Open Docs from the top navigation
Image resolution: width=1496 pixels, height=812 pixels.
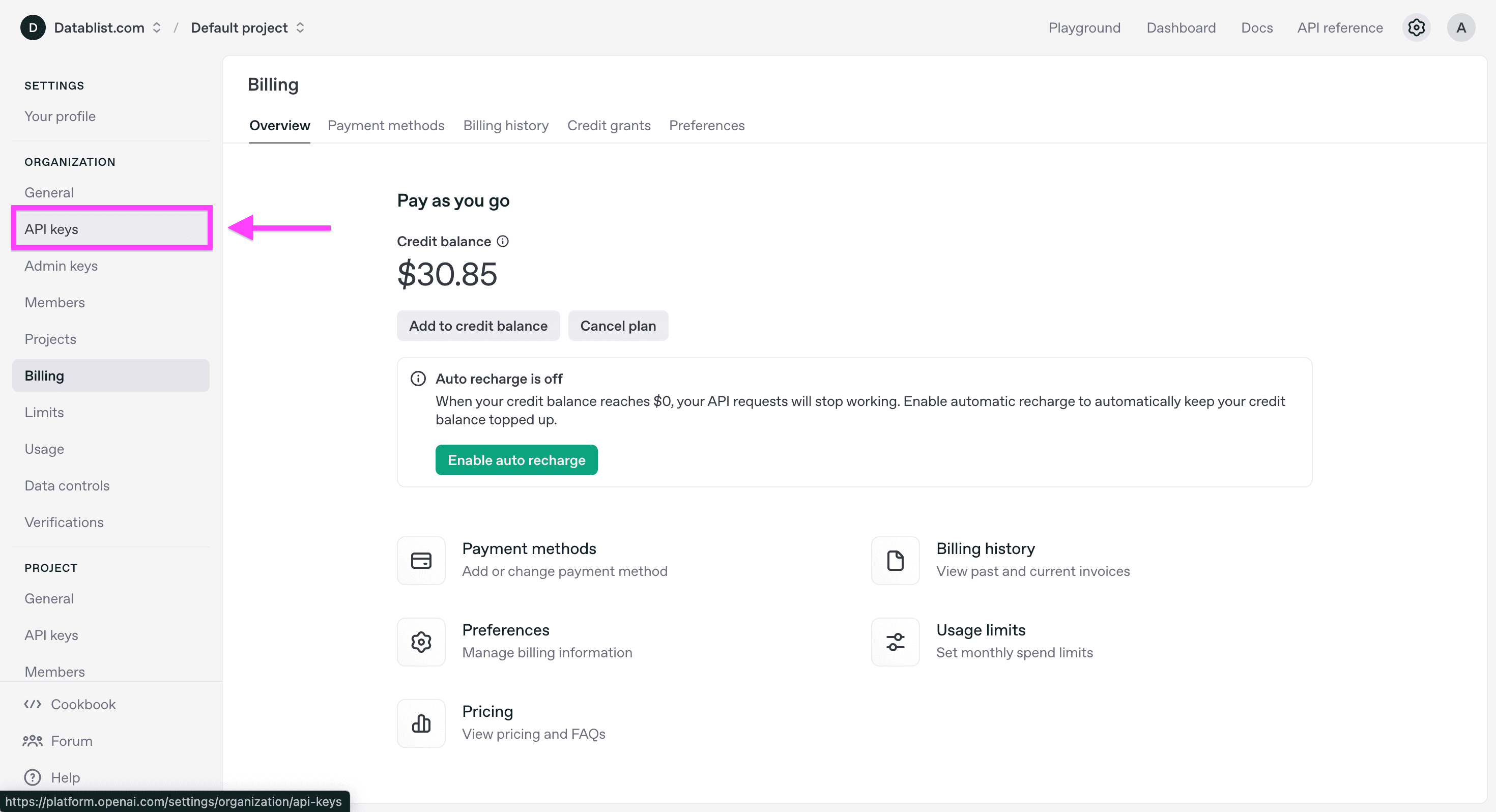click(x=1257, y=27)
